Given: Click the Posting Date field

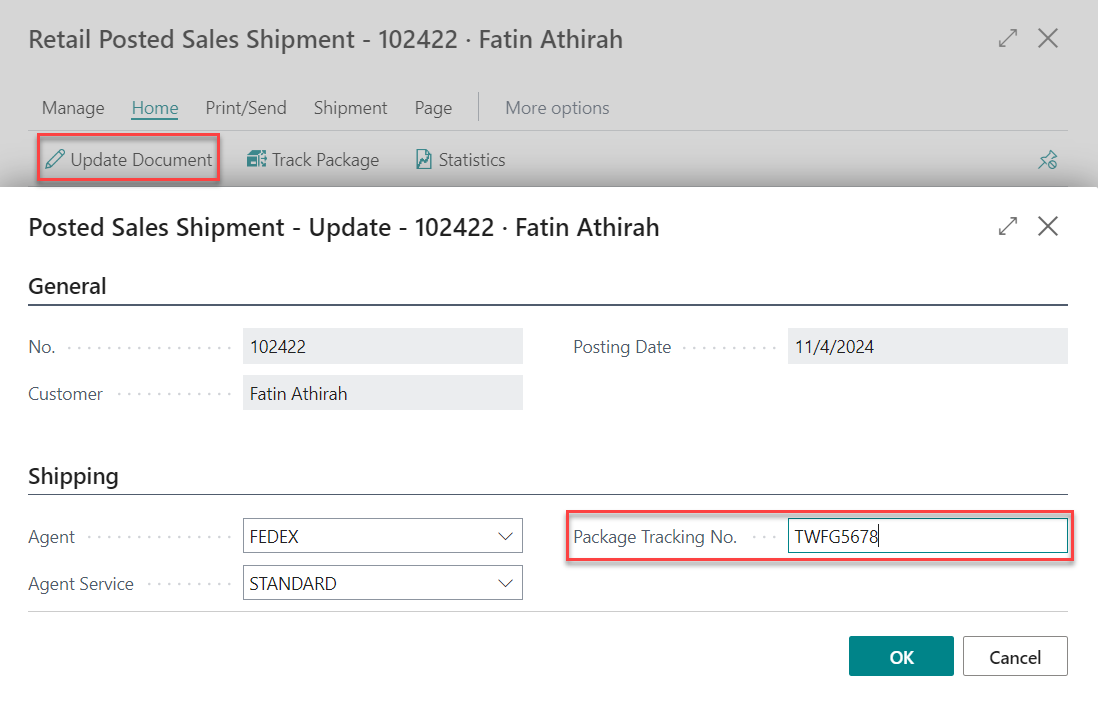Looking at the screenshot, I should (927, 347).
